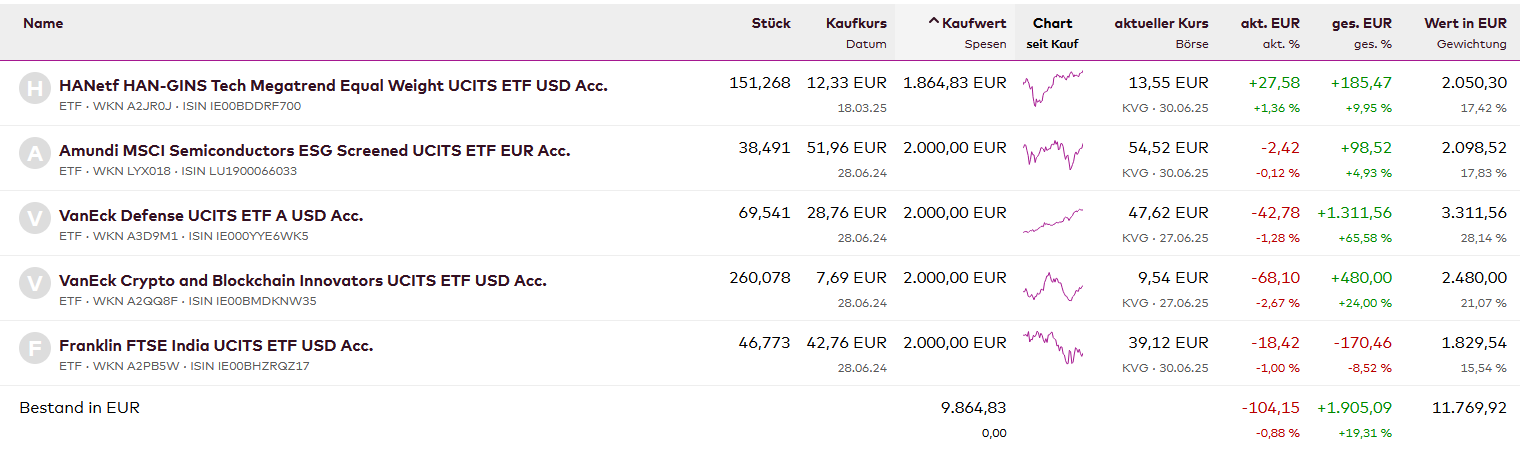Sort by Kaufkurs column header
Viewport: 1520px width, 449px height.
pos(856,23)
